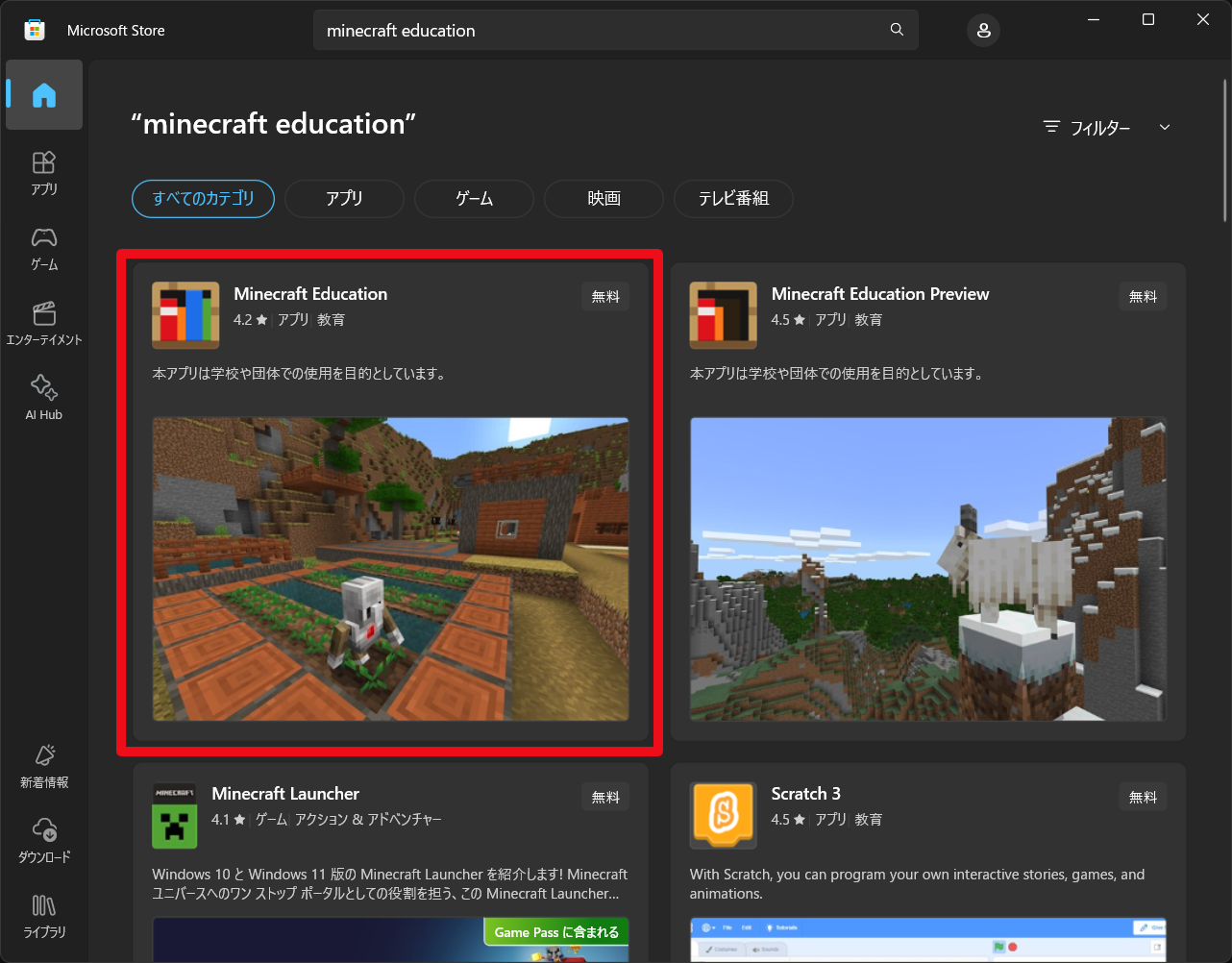Click 無料 button on Minecraft Education Preview
1232x963 pixels.
pos(1143,297)
